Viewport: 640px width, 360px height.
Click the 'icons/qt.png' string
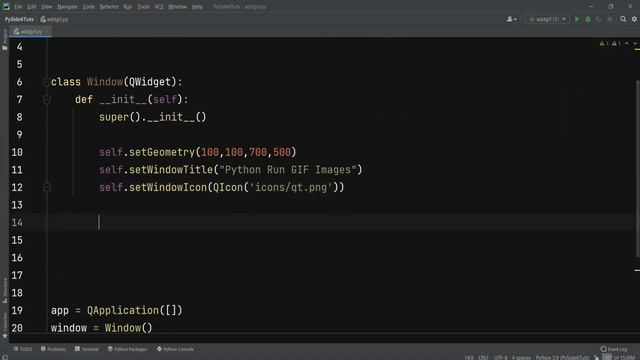point(291,187)
